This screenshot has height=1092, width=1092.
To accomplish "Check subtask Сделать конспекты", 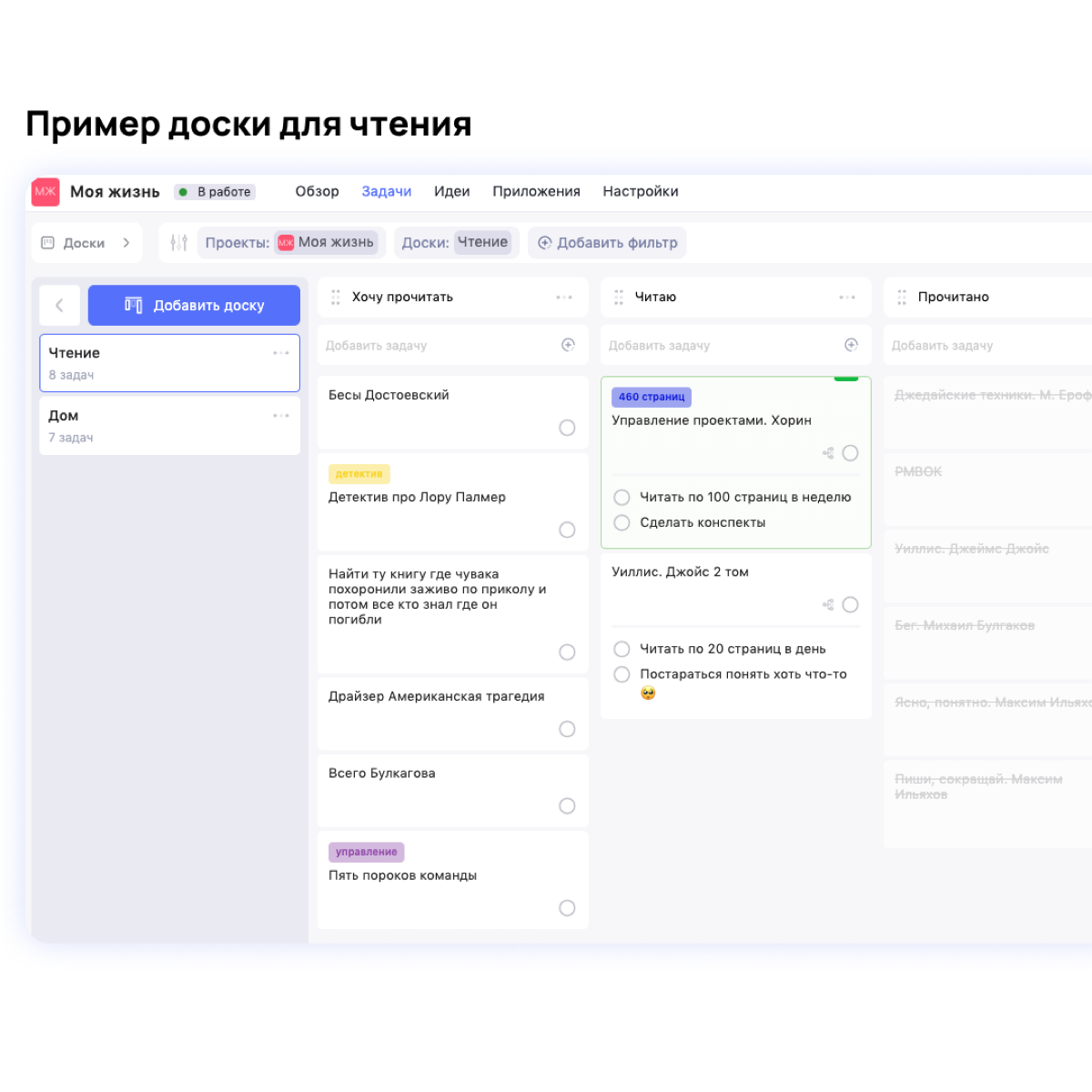I will (622, 523).
